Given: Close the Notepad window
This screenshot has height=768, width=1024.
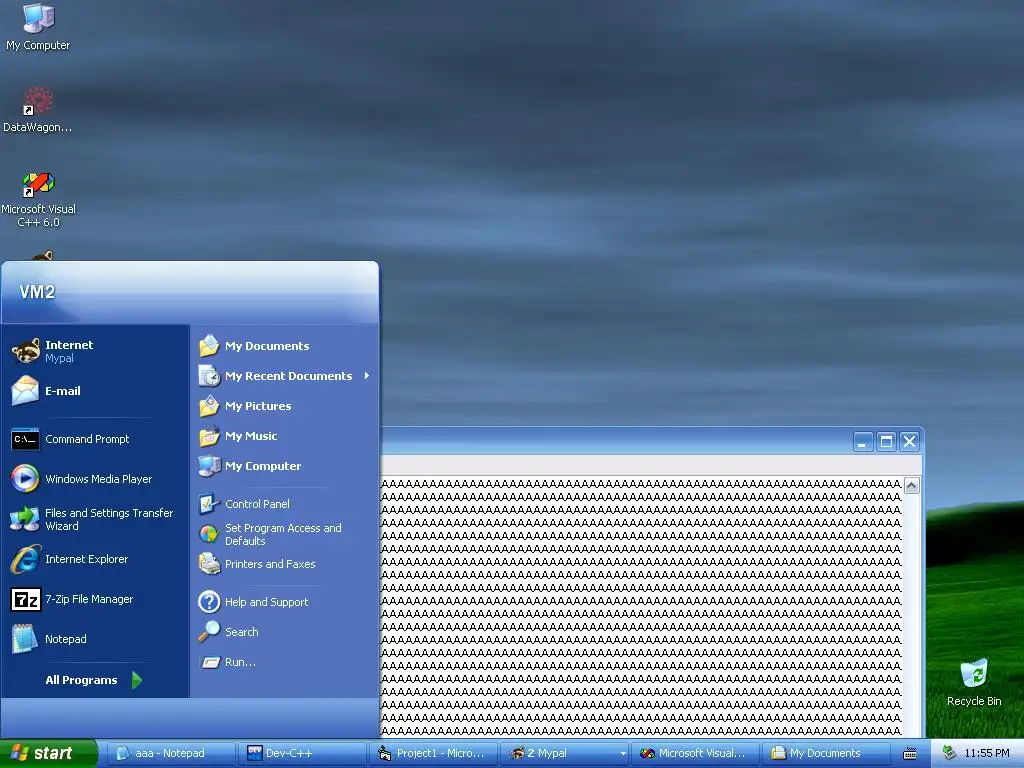Looking at the screenshot, I should click(910, 442).
